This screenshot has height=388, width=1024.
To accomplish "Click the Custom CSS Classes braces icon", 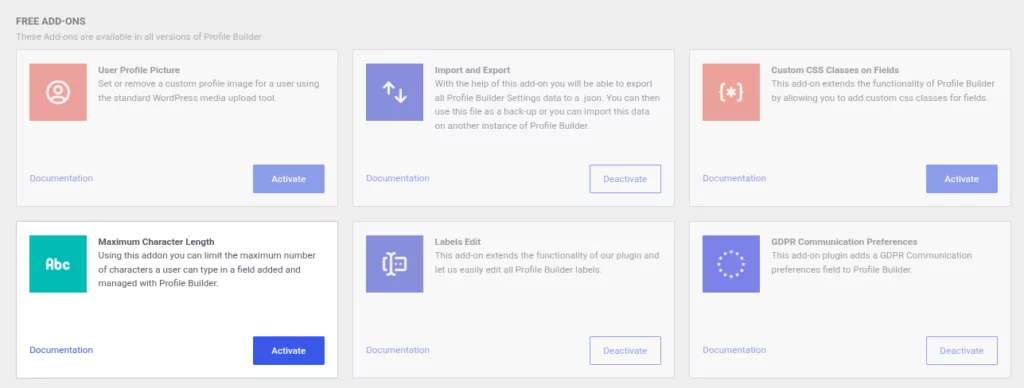I will point(731,92).
